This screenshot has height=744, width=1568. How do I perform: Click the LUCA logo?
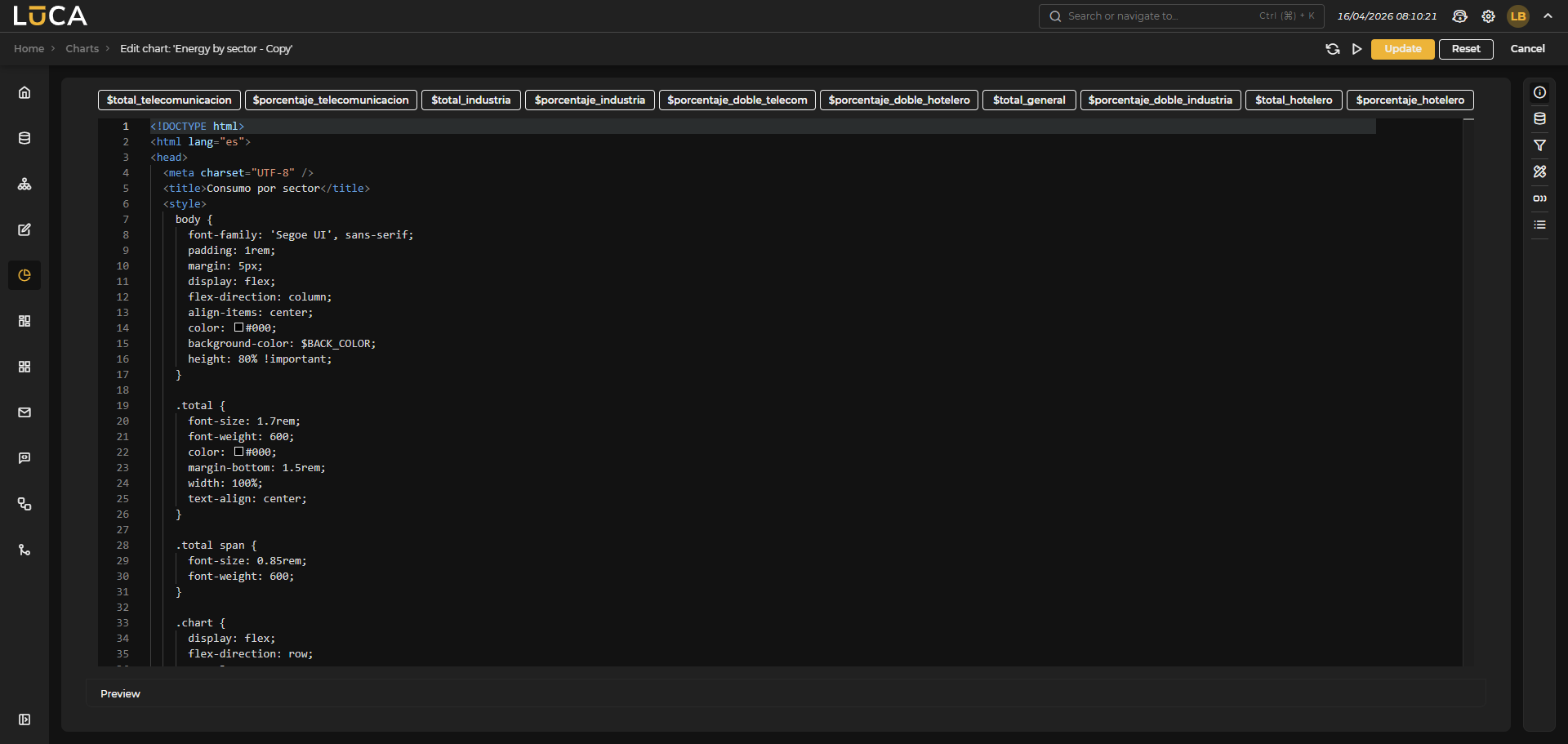[50, 16]
